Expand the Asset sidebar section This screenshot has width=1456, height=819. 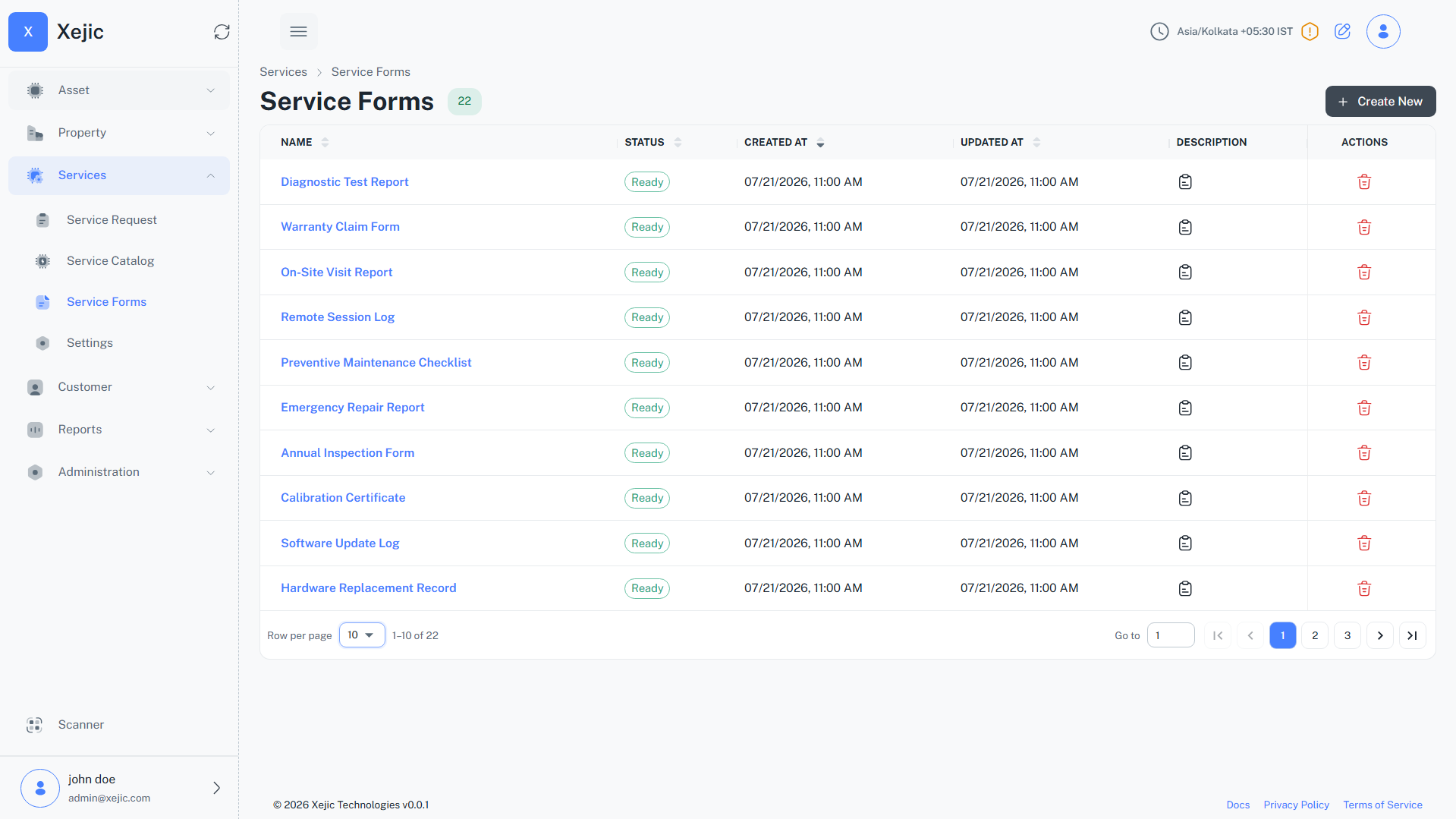click(119, 90)
